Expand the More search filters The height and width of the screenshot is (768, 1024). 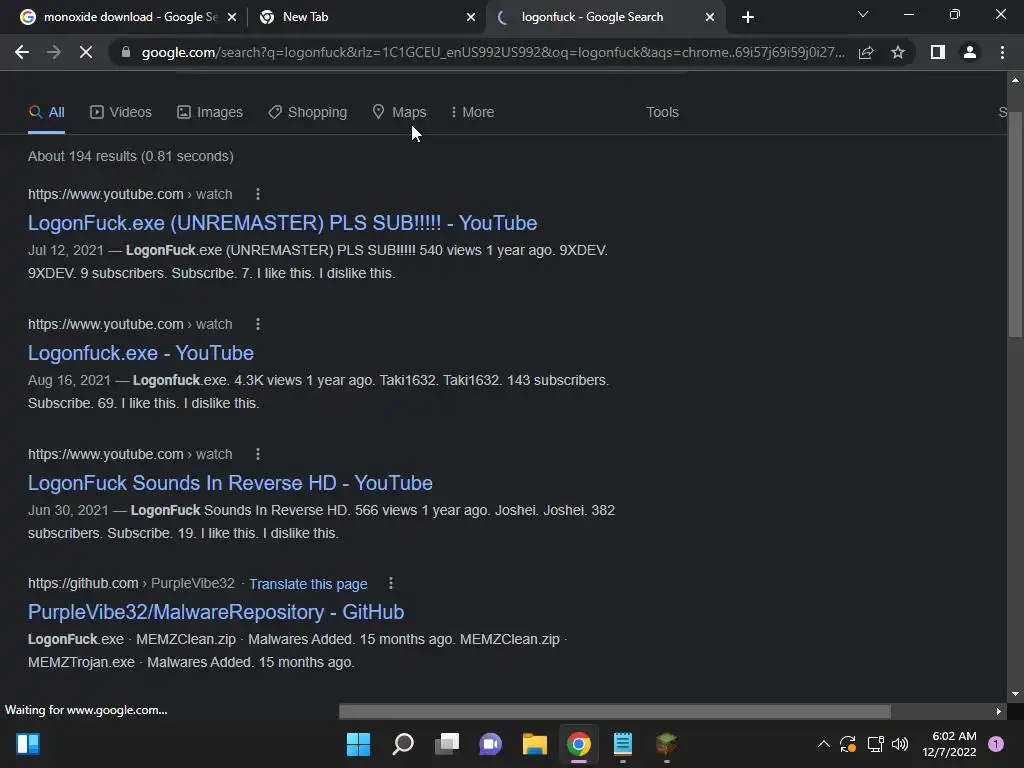[x=472, y=112]
